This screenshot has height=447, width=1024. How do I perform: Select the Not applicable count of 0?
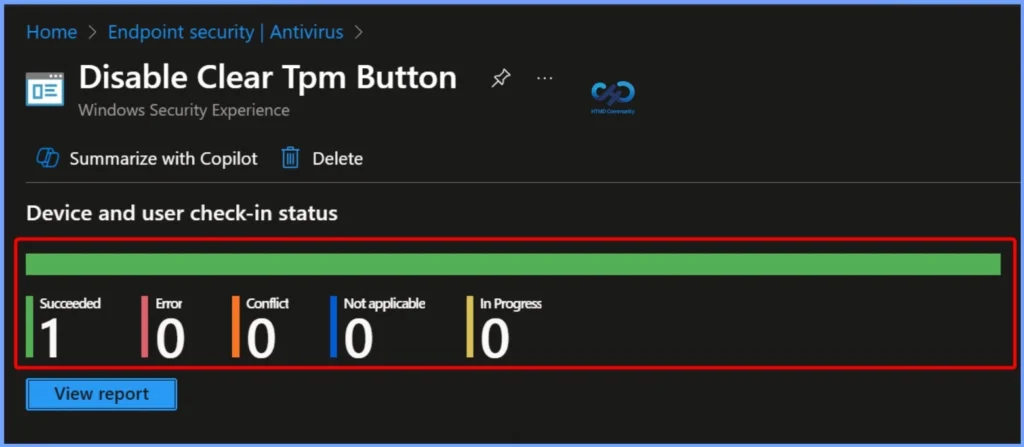359,339
